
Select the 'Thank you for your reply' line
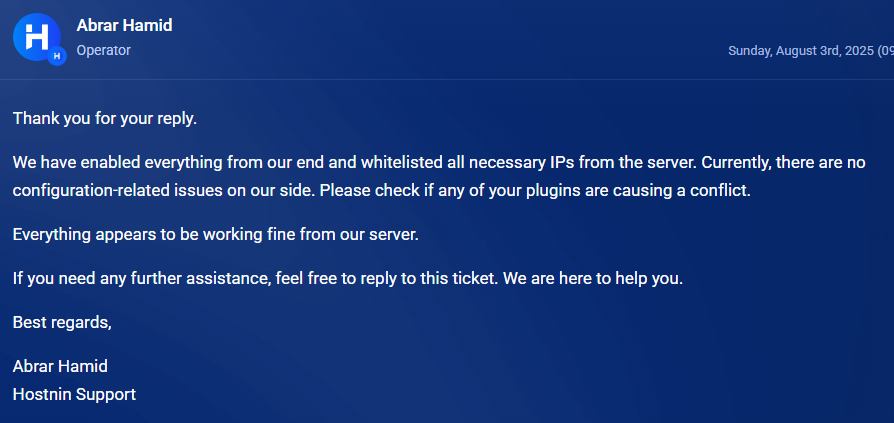(105, 119)
